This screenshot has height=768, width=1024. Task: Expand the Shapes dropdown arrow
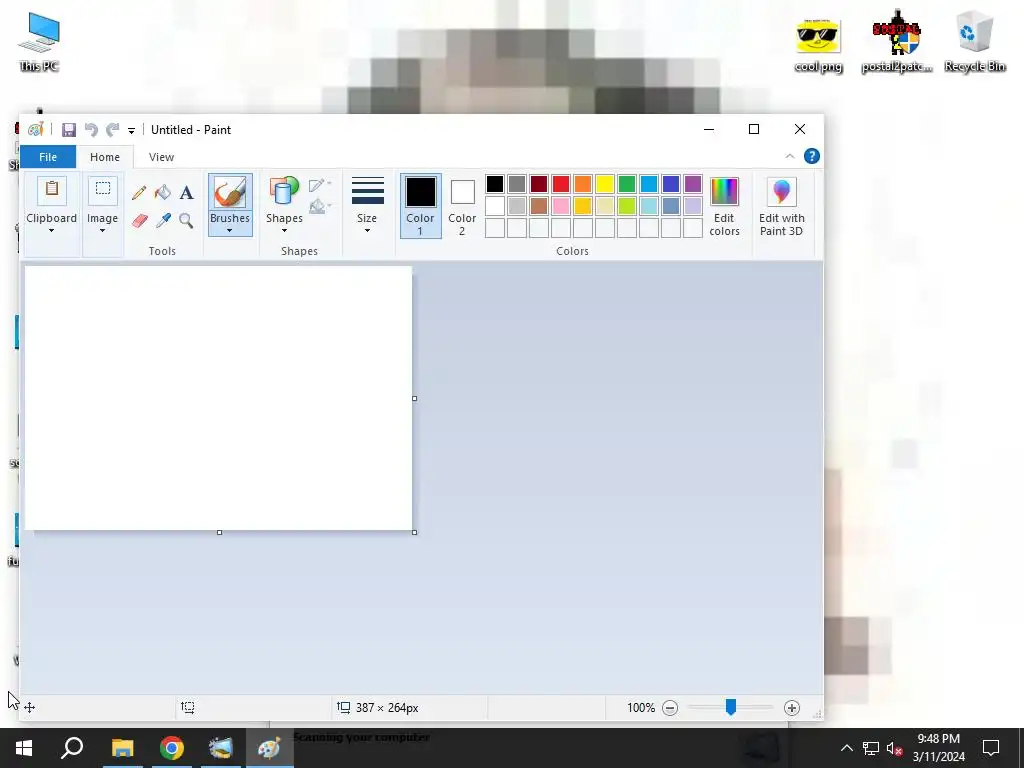click(284, 231)
